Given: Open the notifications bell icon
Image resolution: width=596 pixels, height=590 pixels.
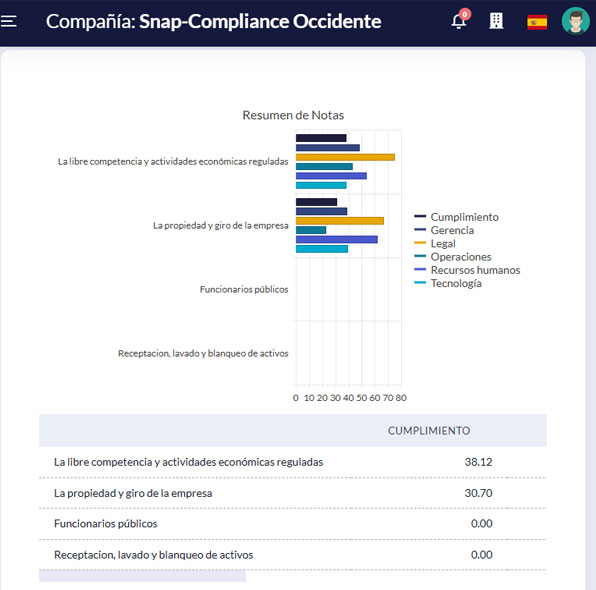Looking at the screenshot, I should tap(459, 21).
